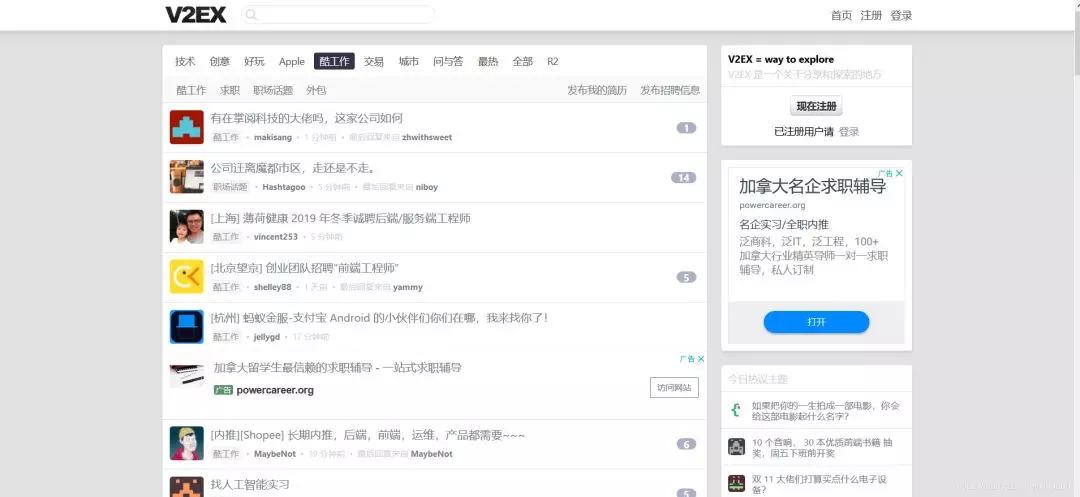This screenshot has height=497, width=1080.
Task: Switch to the 全部 tab
Action: coord(522,61)
